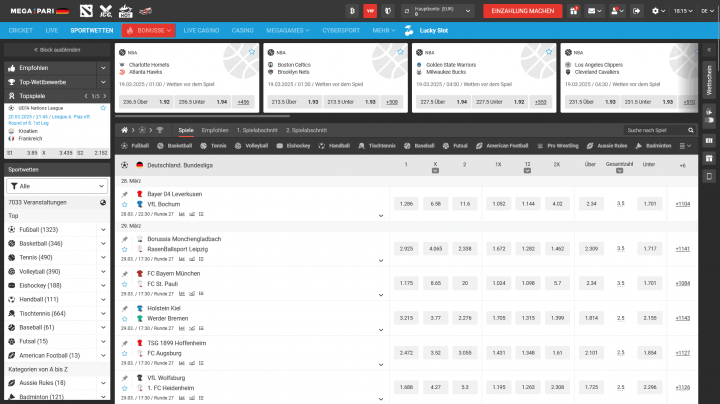This screenshot has height=404, width=720.
Task: Open statistics icon for Holstein Kiel match
Action: 182,328
